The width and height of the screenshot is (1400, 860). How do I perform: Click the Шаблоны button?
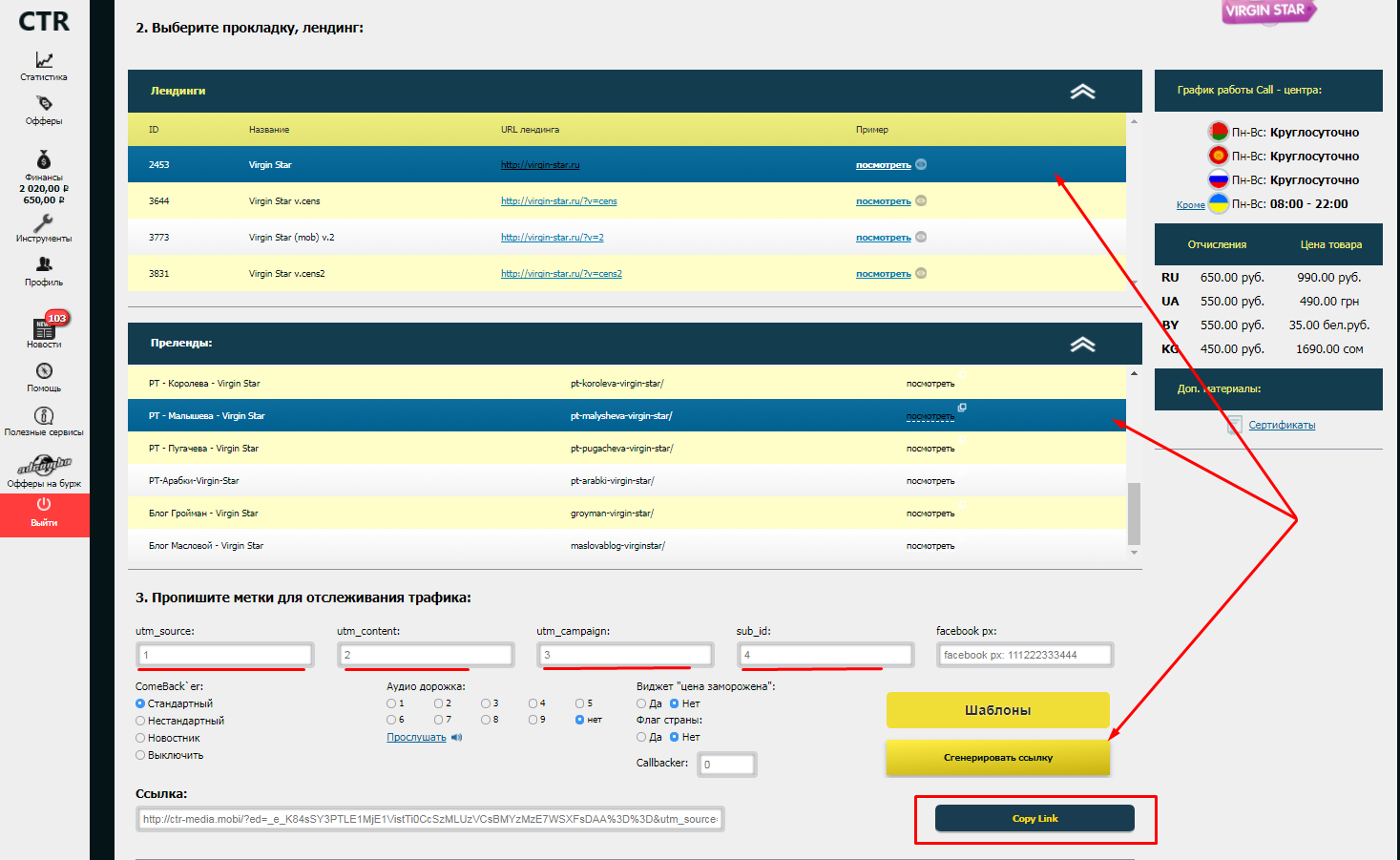(998, 710)
